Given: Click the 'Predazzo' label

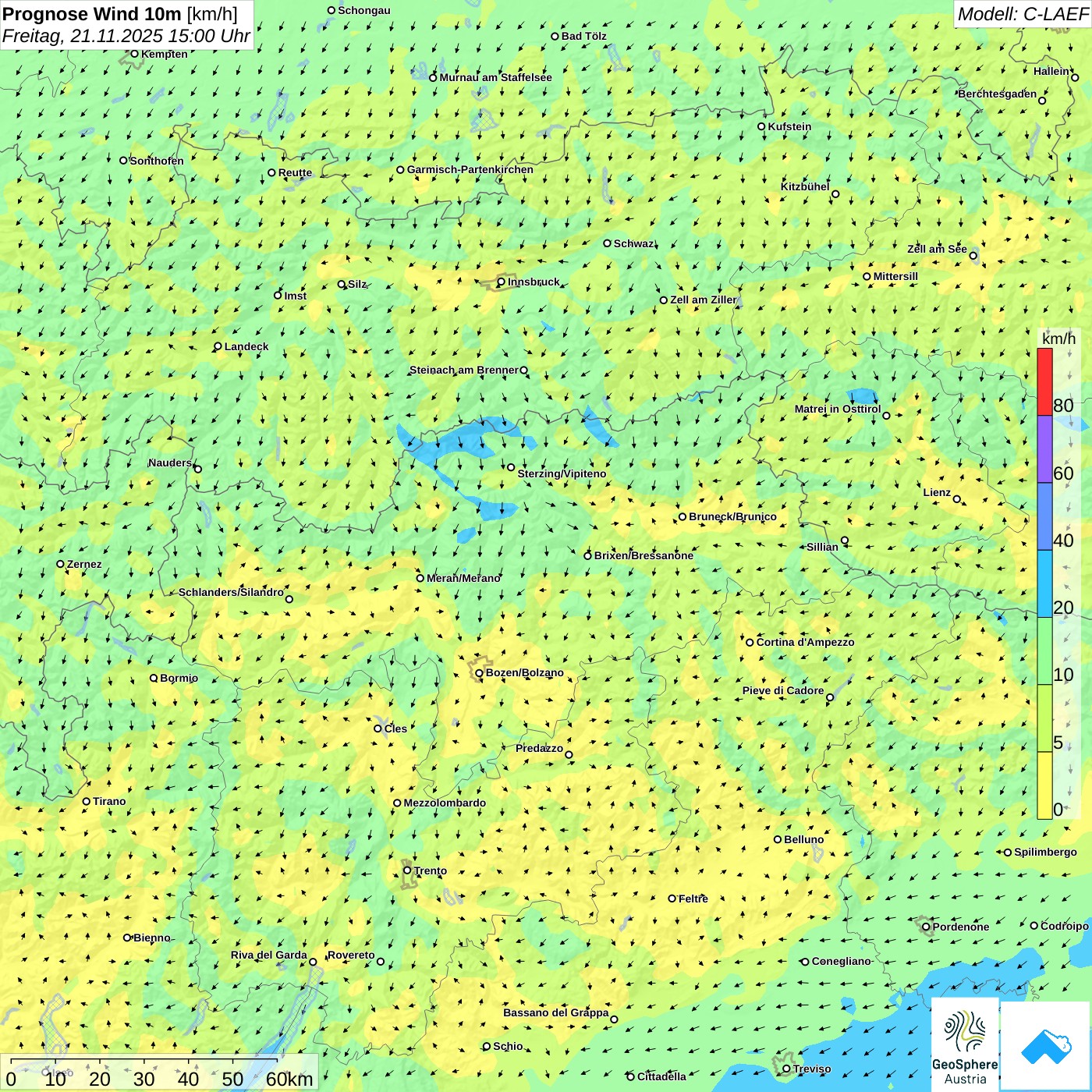Looking at the screenshot, I should click(x=539, y=748).
